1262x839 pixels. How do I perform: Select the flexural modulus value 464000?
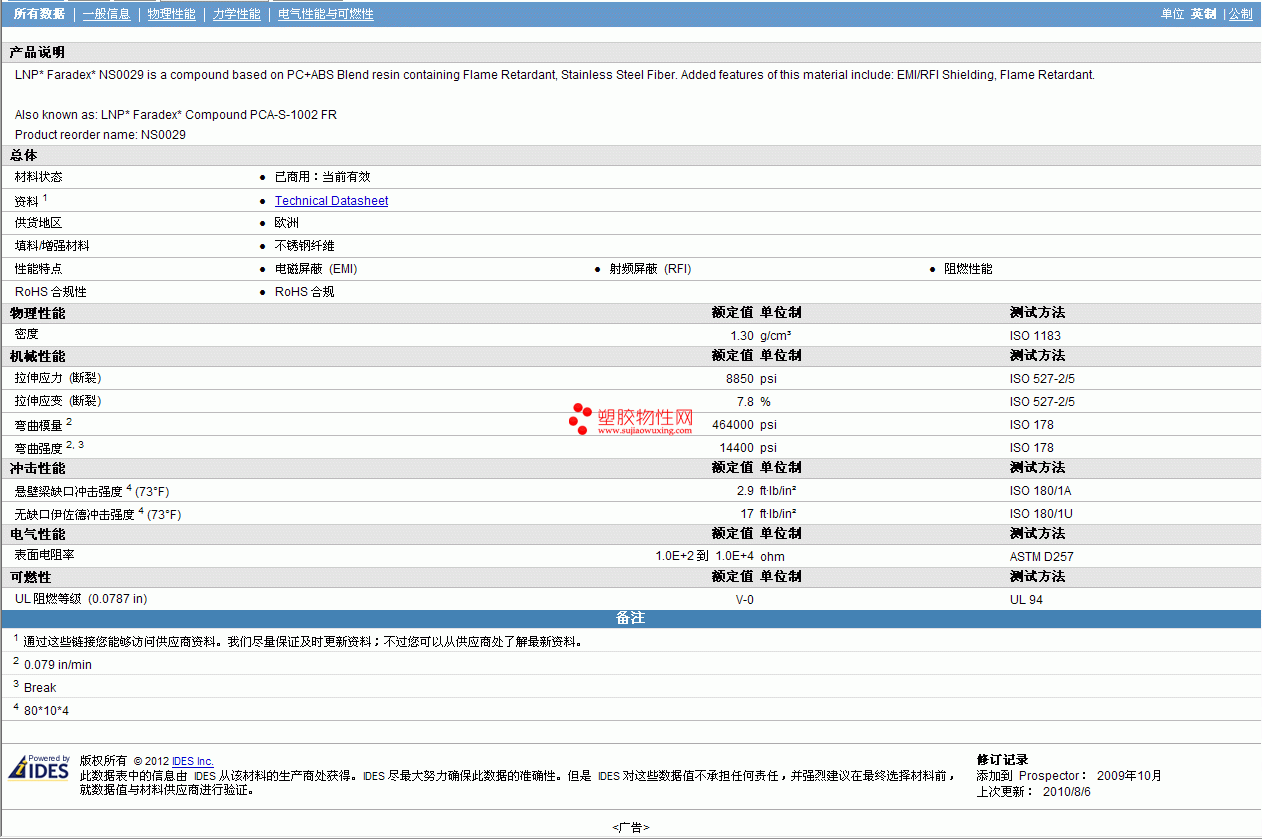tap(733, 425)
